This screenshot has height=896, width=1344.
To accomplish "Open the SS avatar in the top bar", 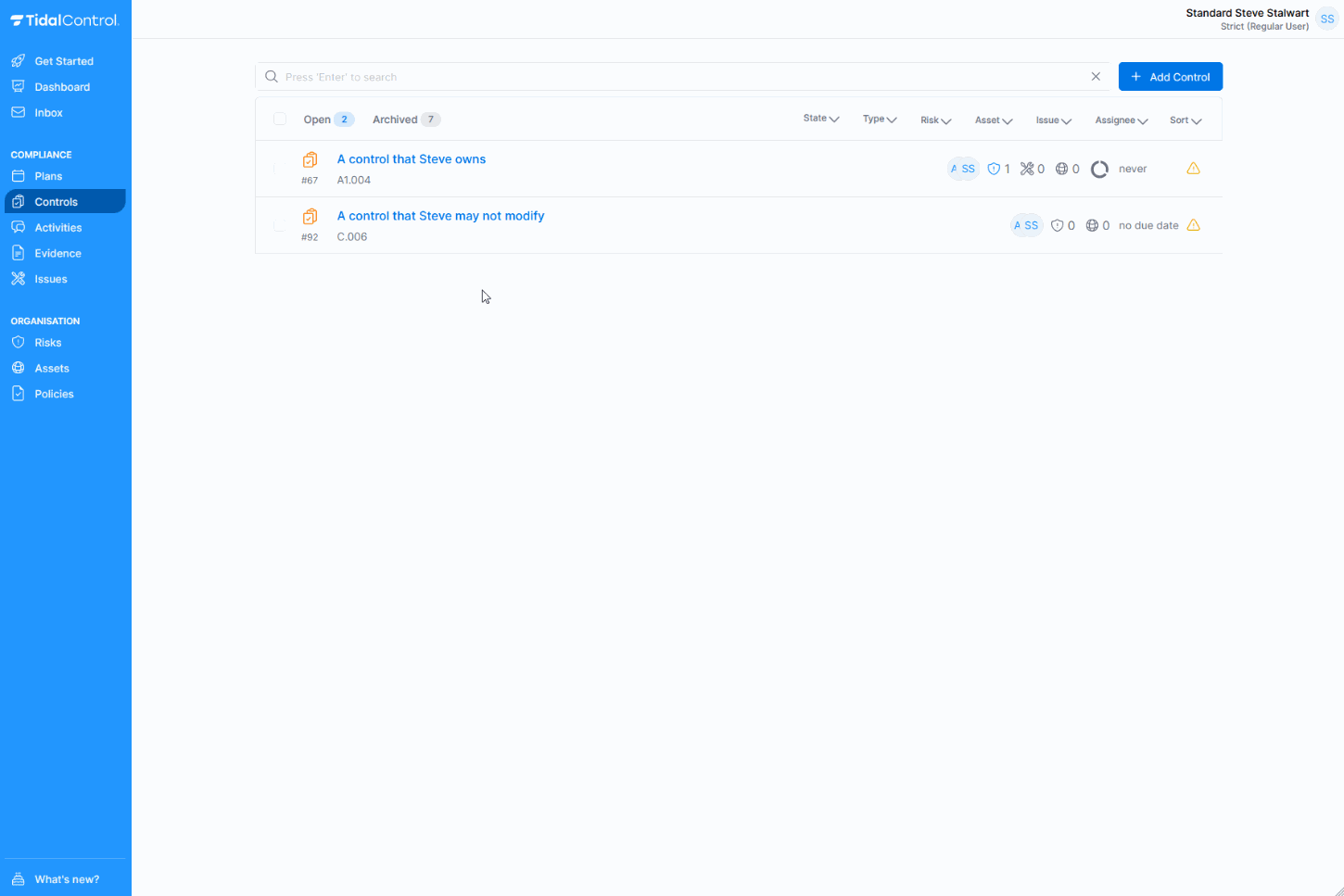I will pos(1326,18).
